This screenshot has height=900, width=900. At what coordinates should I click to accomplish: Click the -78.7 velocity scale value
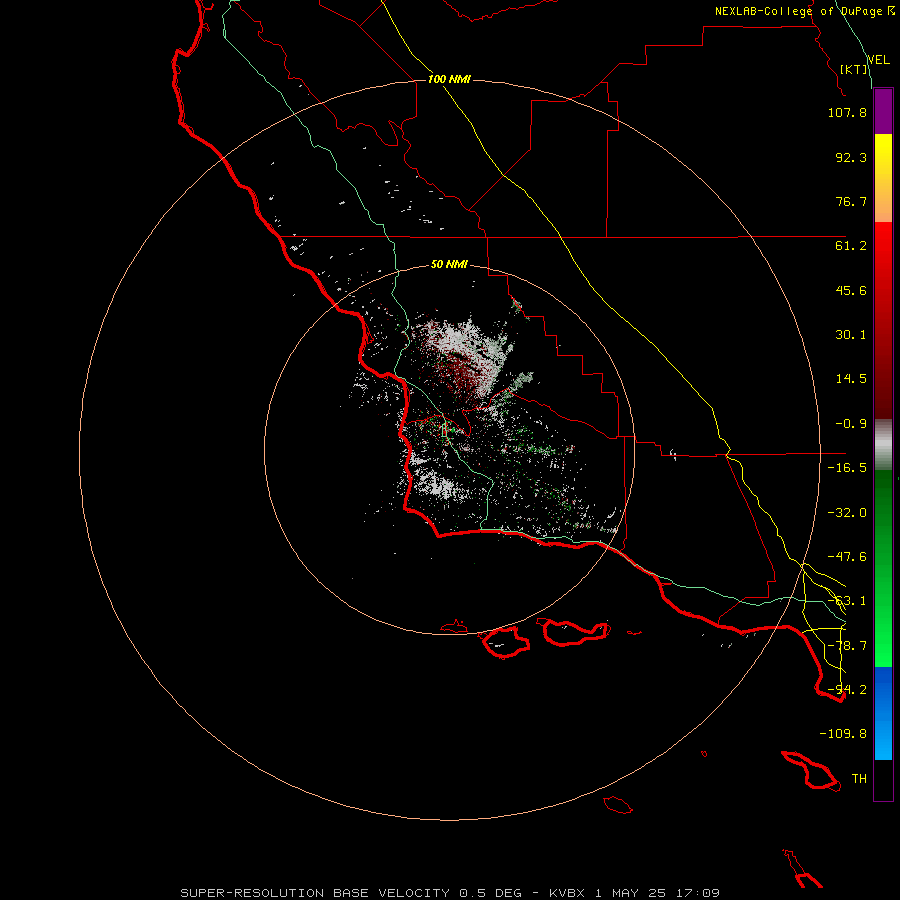tap(847, 646)
